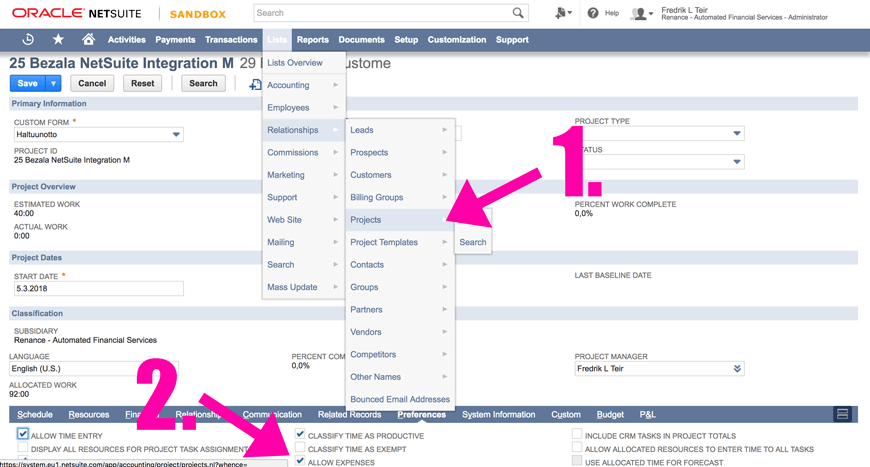Viewport: 870px width, 467px height.
Task: Click Search under Projects submenu
Action: point(473,242)
